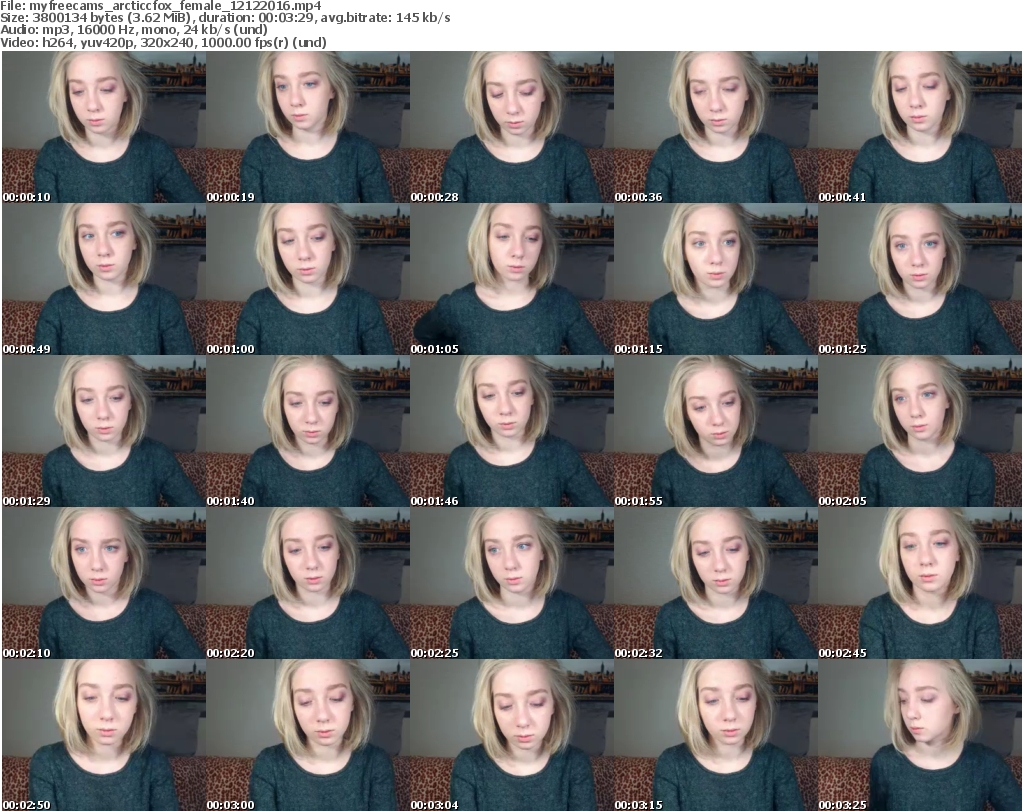Click the Audio mp3 info line
Viewport: 1024px width, 811px height.
[x=134, y=30]
